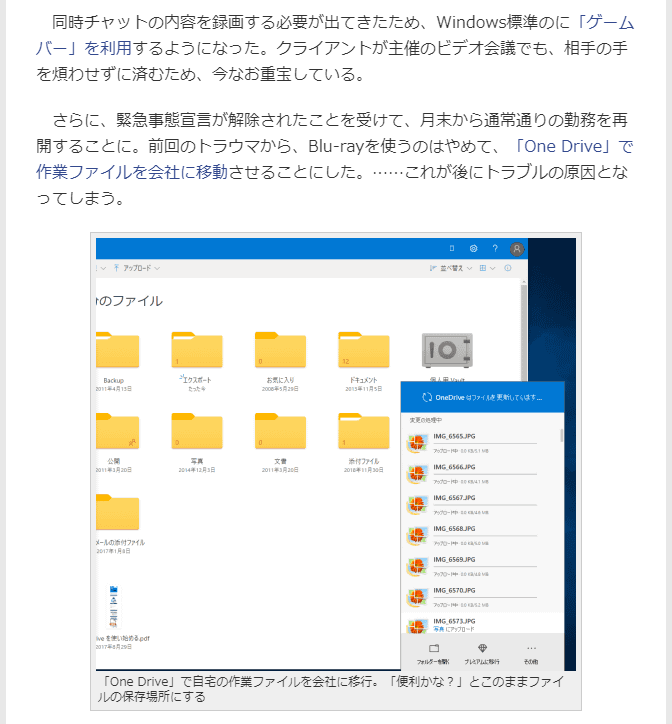The width and height of the screenshot is (672, 724).
Task: Click the help question mark icon
Action: pos(494,248)
